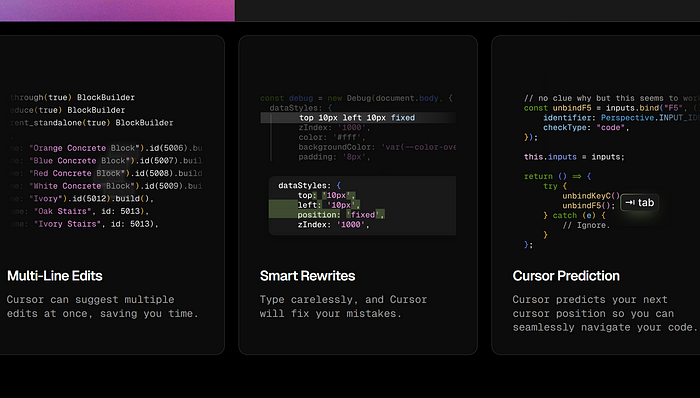Click the "White Concrete Block" code line
Screen dimensions: 700x398
[x=106, y=186]
